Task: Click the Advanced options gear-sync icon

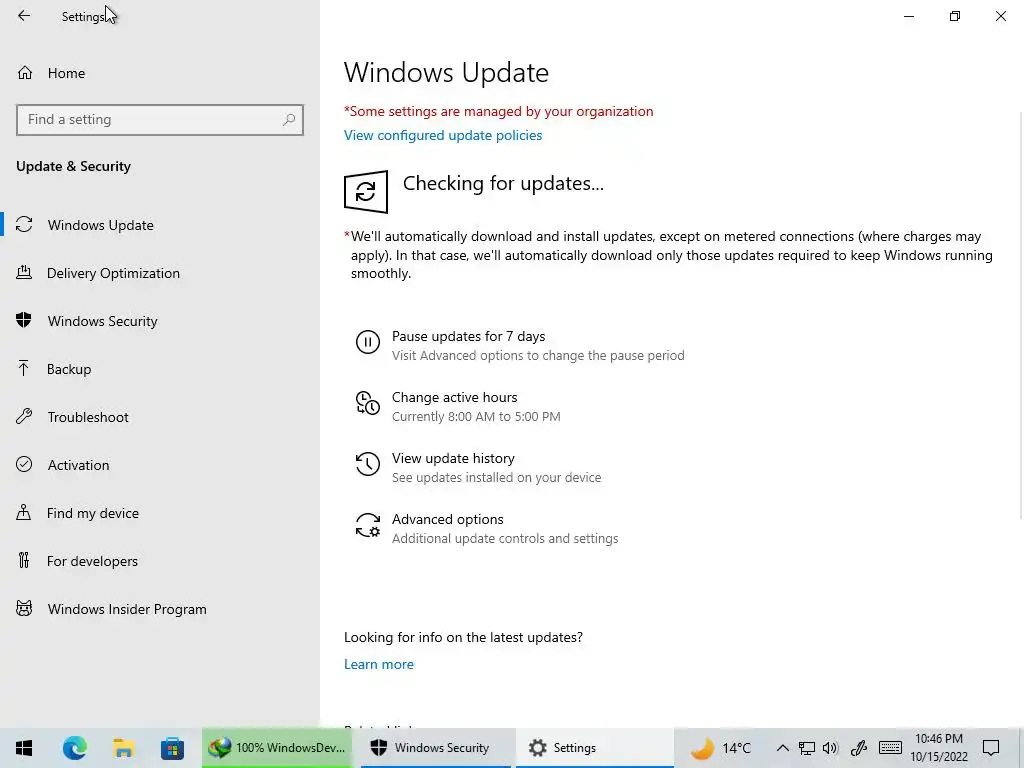Action: (368, 525)
